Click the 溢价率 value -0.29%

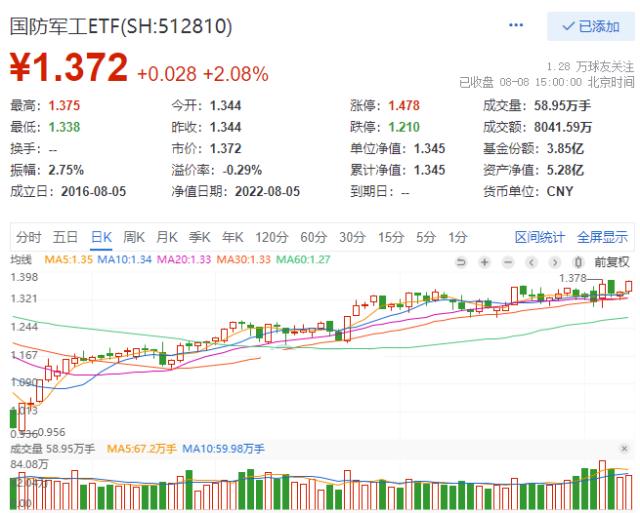pos(242,170)
